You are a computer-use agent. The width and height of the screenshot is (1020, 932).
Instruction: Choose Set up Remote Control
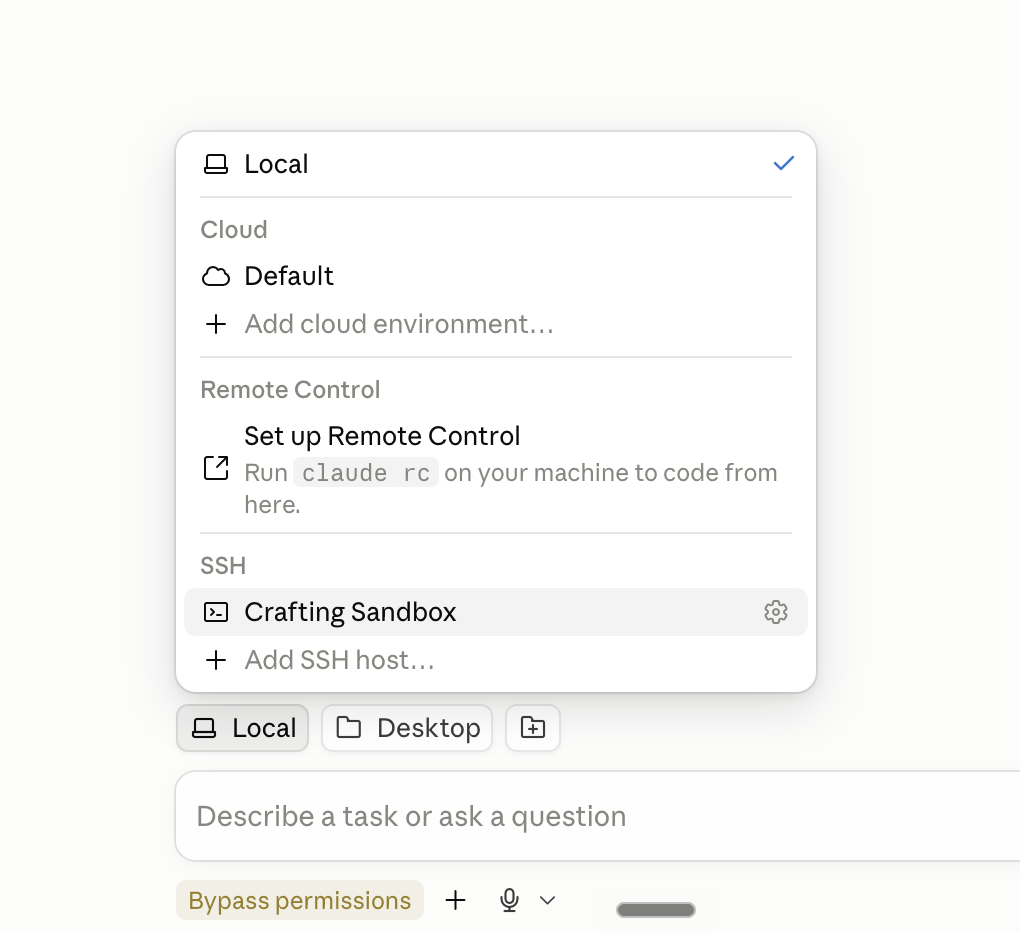(x=496, y=470)
